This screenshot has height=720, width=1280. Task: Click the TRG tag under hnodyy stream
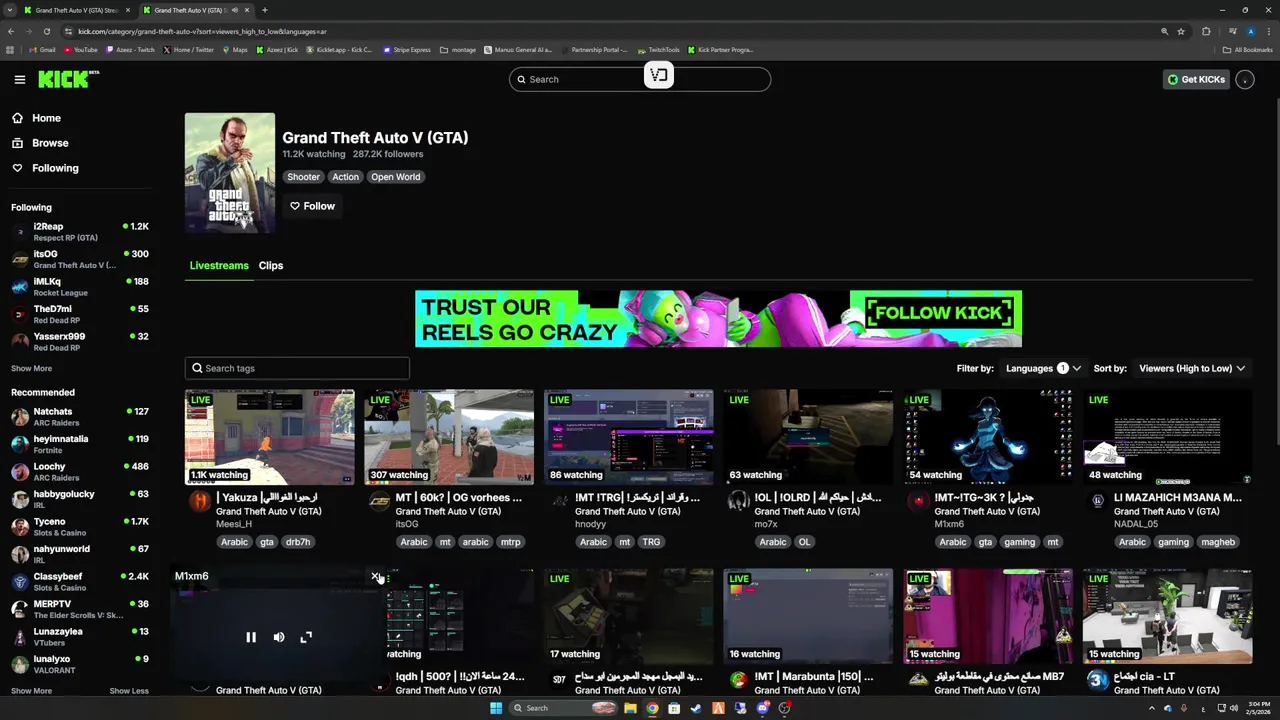click(651, 542)
